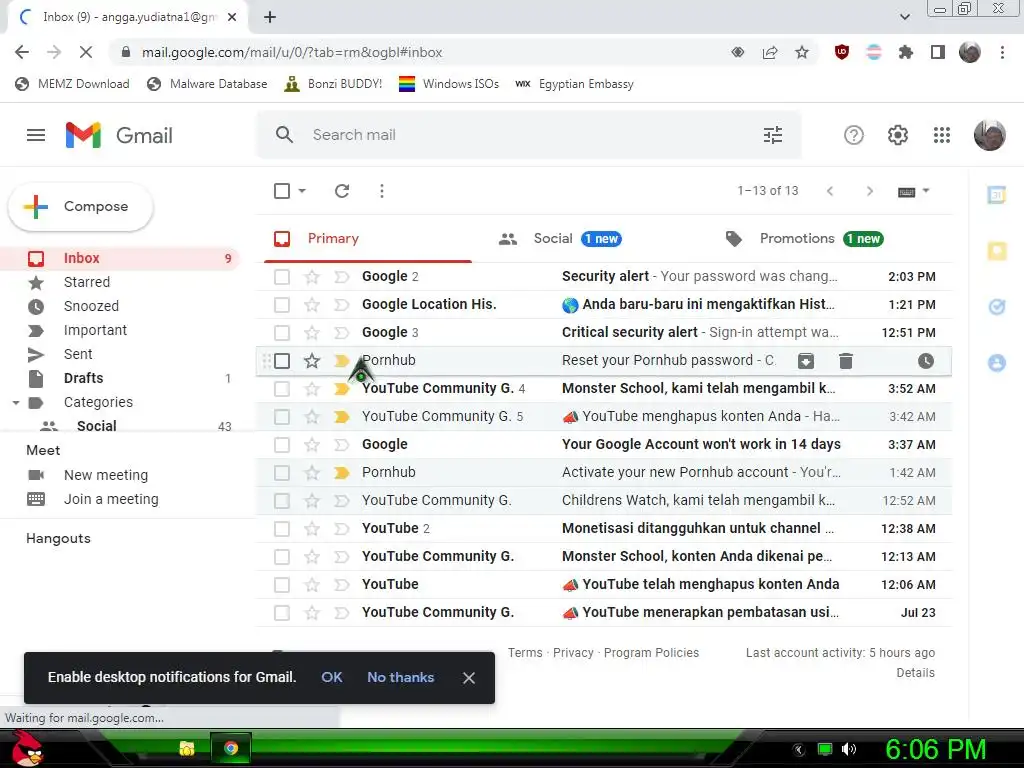This screenshot has height=768, width=1024.
Task: Click the volume speaker icon in system tray
Action: (849, 749)
